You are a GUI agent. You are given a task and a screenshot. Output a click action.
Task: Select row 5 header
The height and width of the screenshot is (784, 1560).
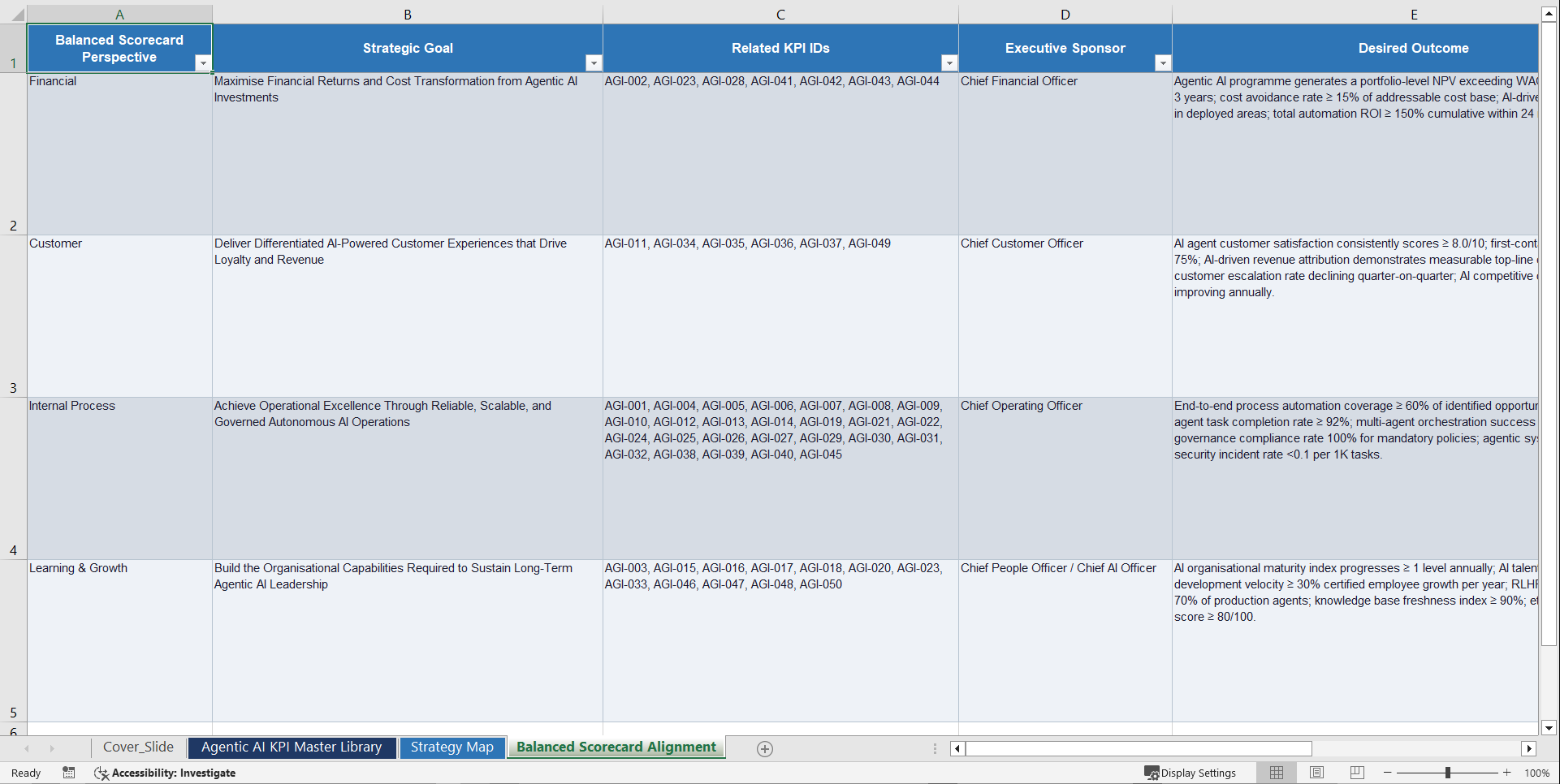click(13, 641)
